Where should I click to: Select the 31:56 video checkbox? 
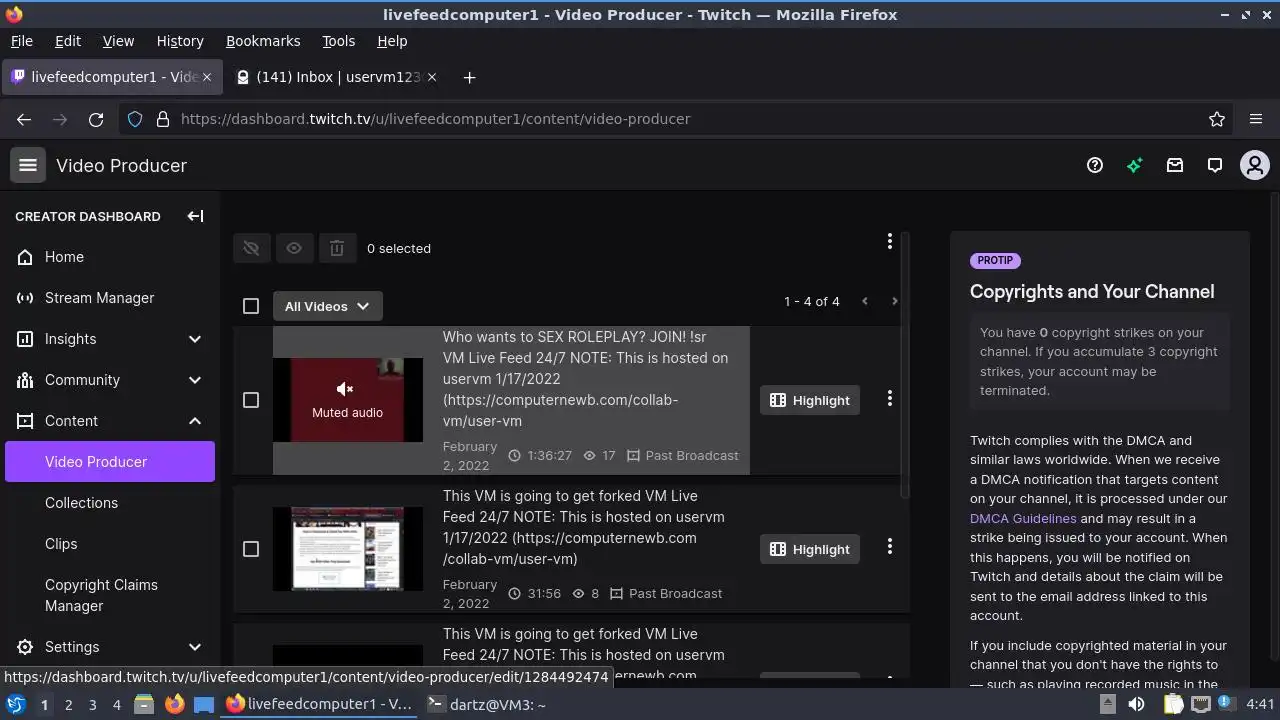point(251,549)
